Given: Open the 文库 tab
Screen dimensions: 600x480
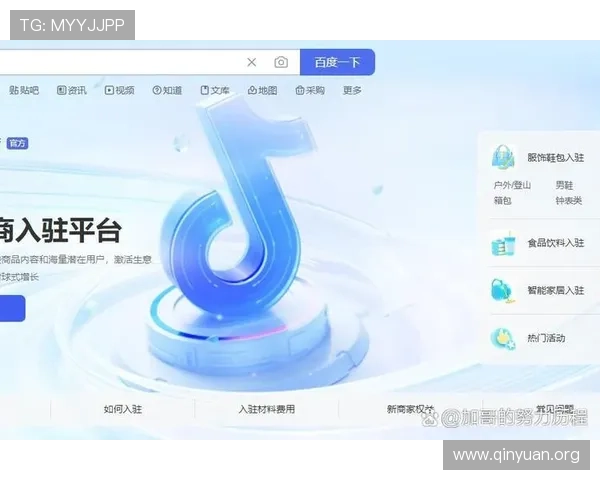Looking at the screenshot, I should click(x=215, y=90).
